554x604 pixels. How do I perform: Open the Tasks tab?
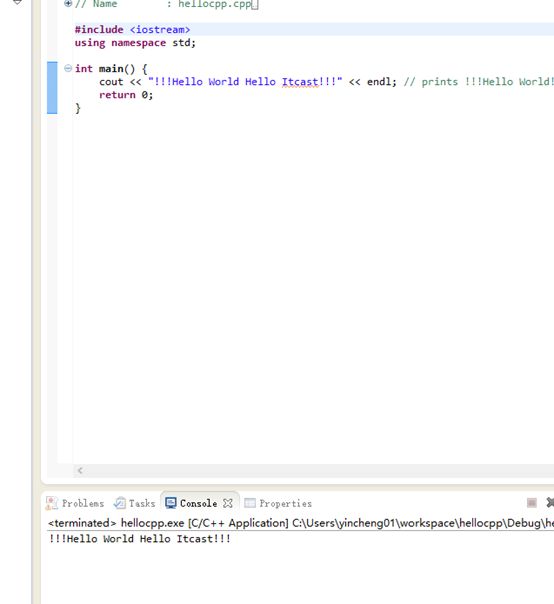click(134, 503)
